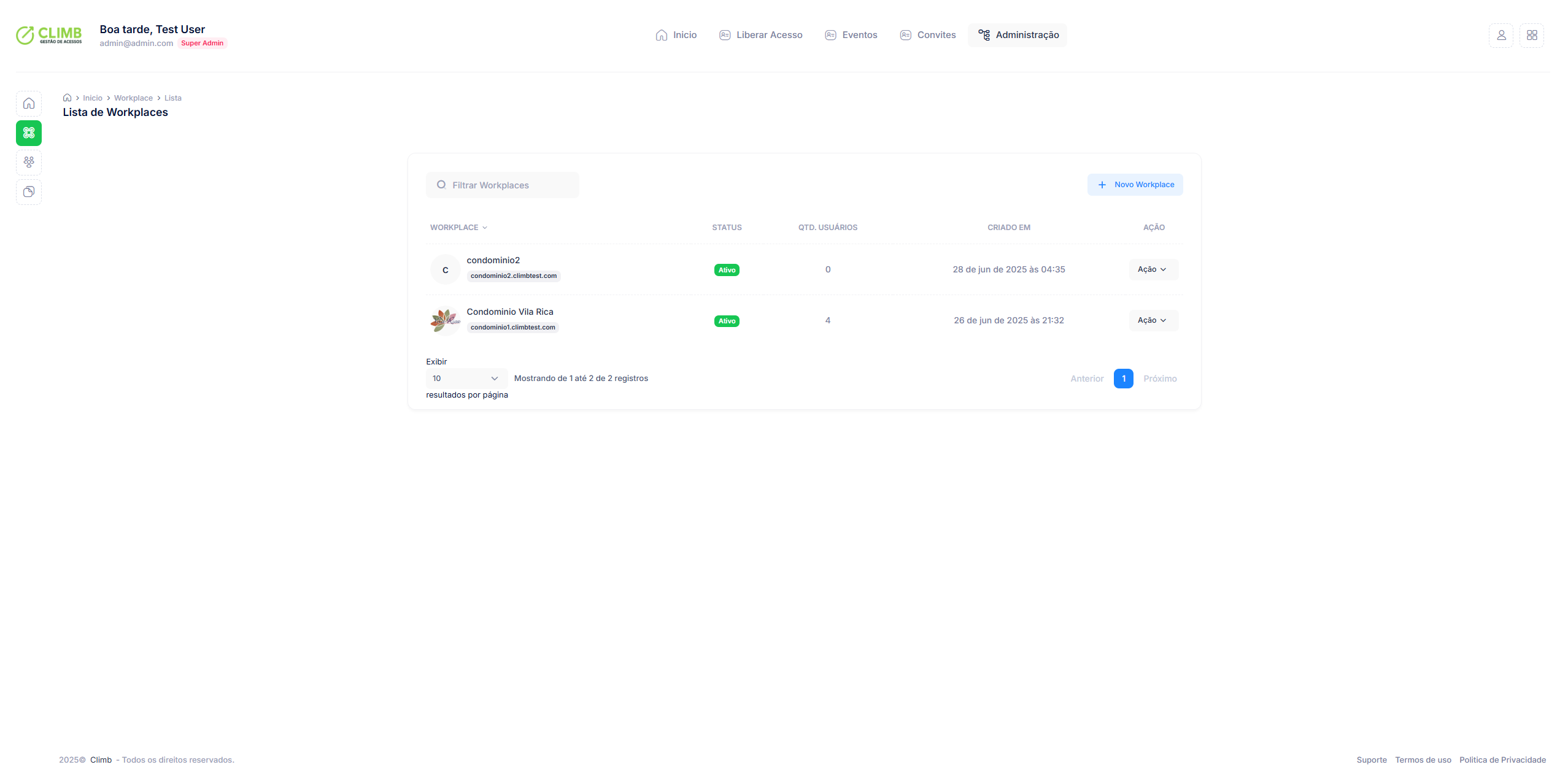The width and height of the screenshot is (1568, 778).
Task: Select the Home icon in the sidebar
Action: pos(28,103)
